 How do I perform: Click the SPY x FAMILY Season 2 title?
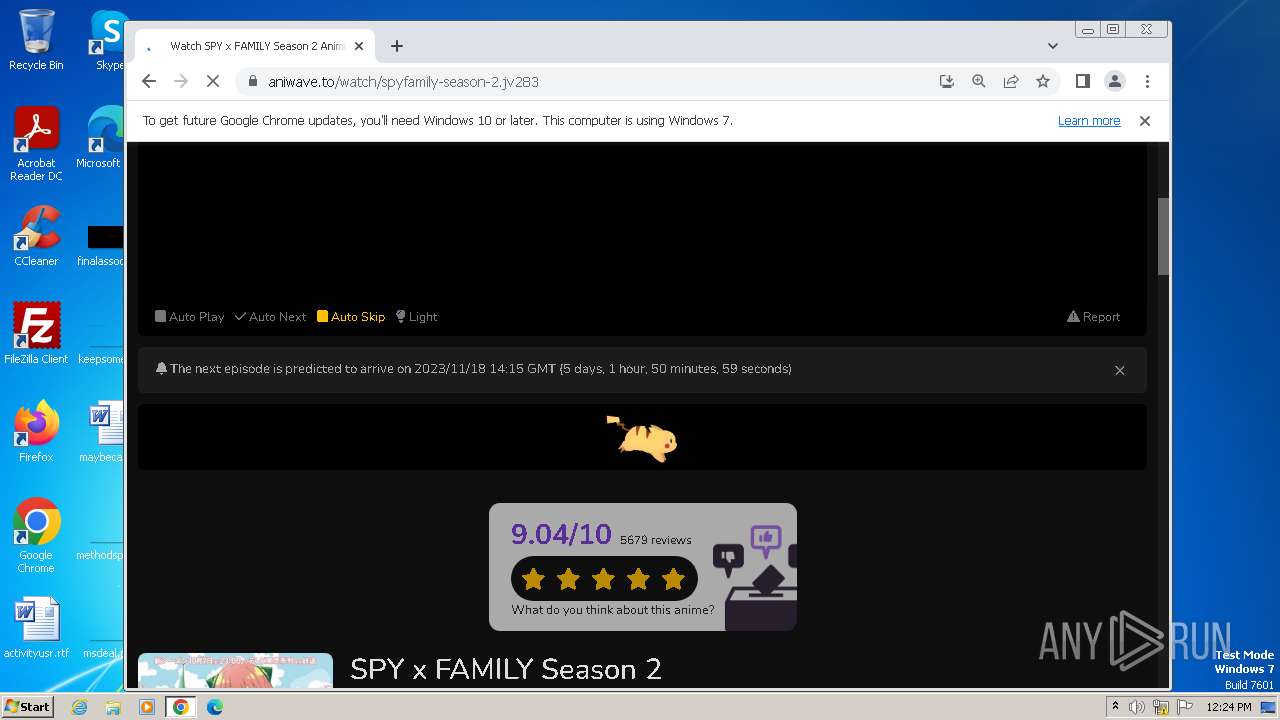(x=506, y=669)
